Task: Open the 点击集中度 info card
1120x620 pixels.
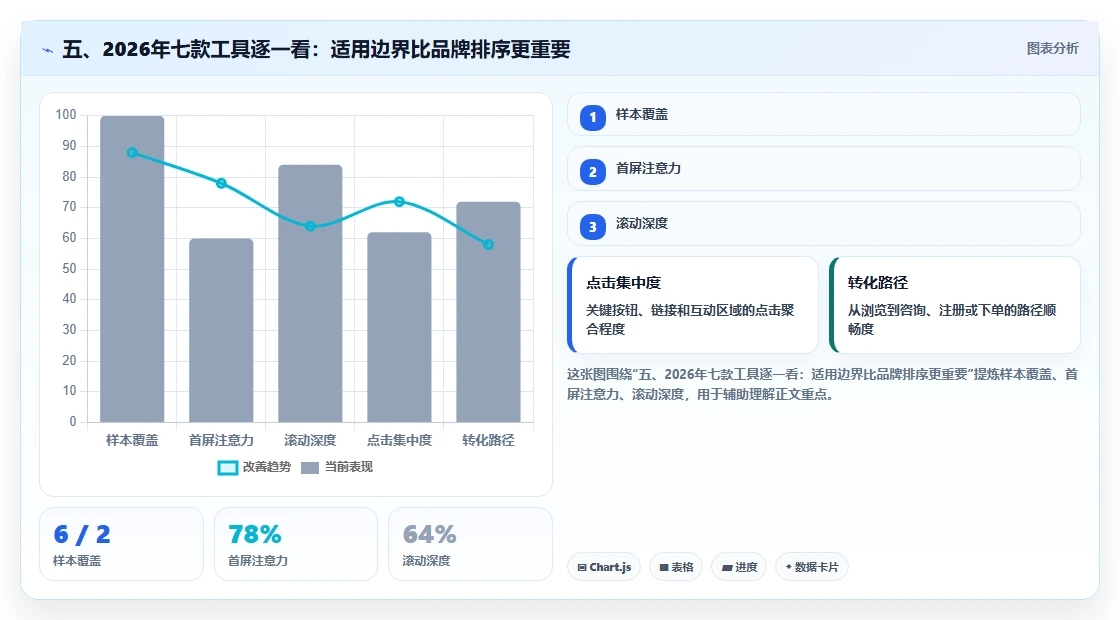Action: tap(693, 305)
